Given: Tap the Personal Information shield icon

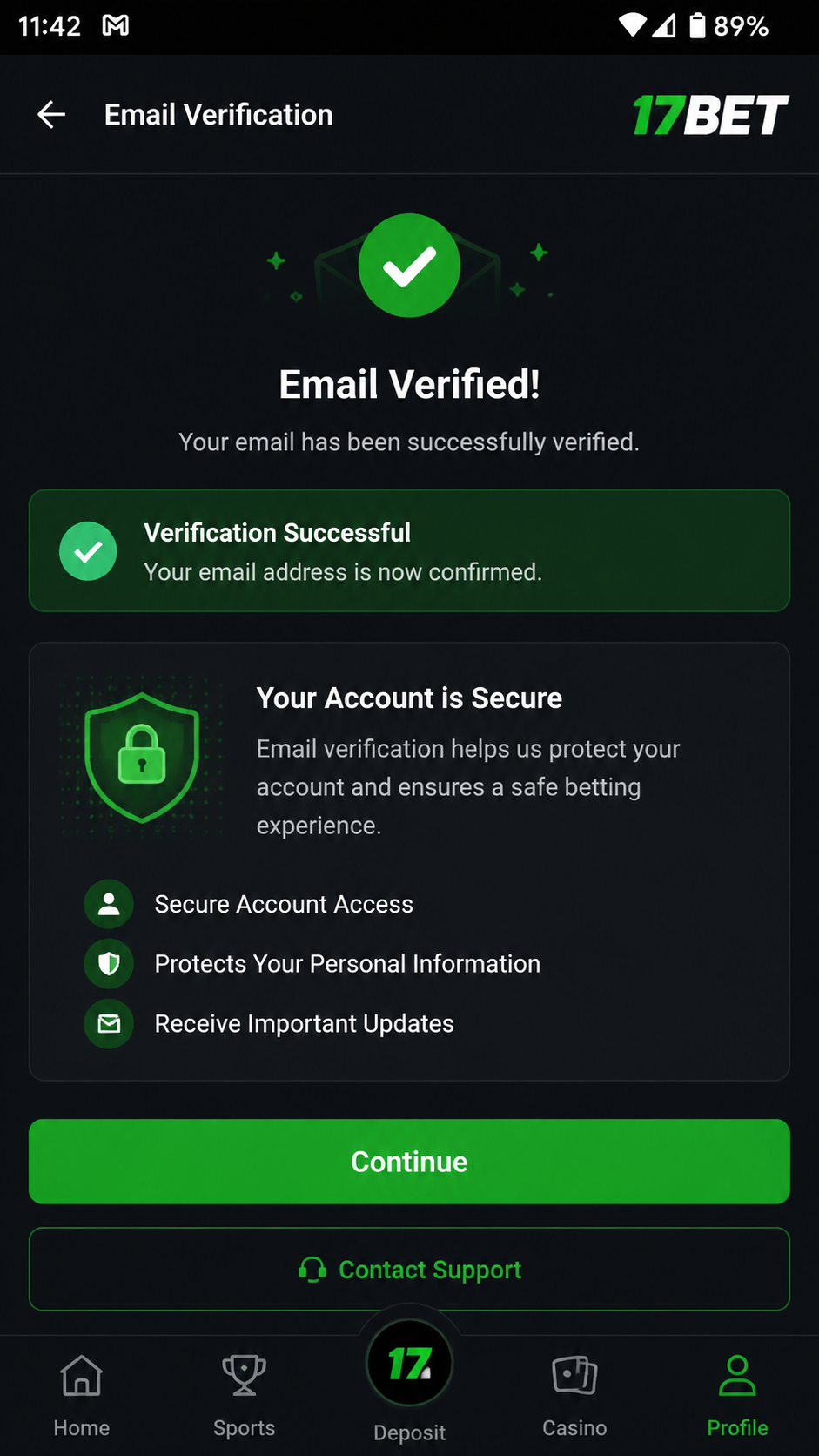Looking at the screenshot, I should pyautogui.click(x=109, y=964).
